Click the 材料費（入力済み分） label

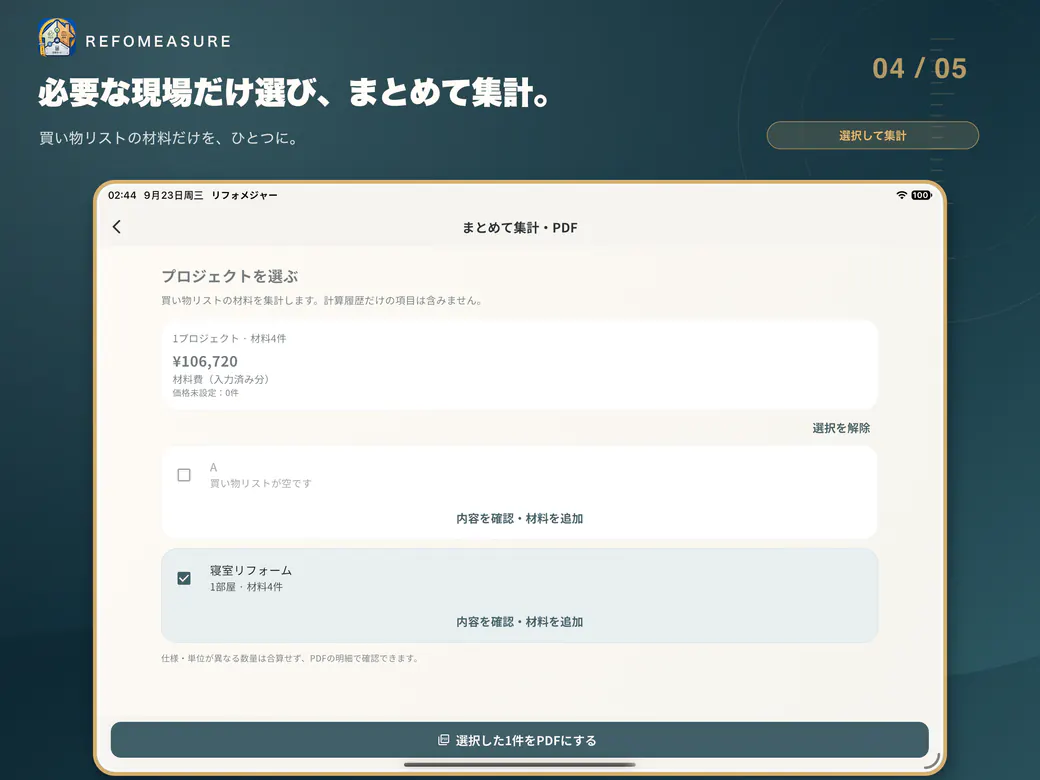[221, 379]
